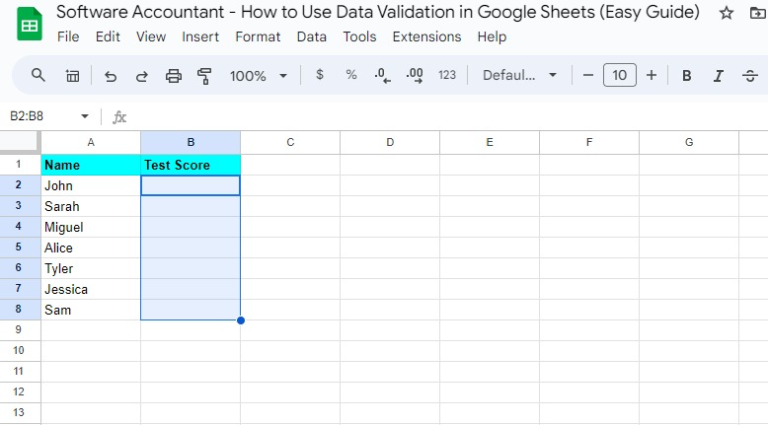Image resolution: width=768 pixels, height=425 pixels.
Task: Toggle italic formatting
Action: point(718,76)
